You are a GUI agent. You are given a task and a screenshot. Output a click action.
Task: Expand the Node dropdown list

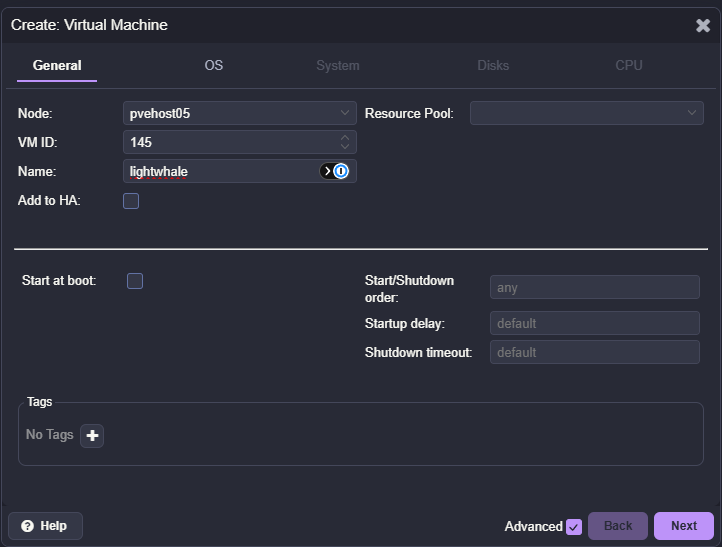(346, 113)
